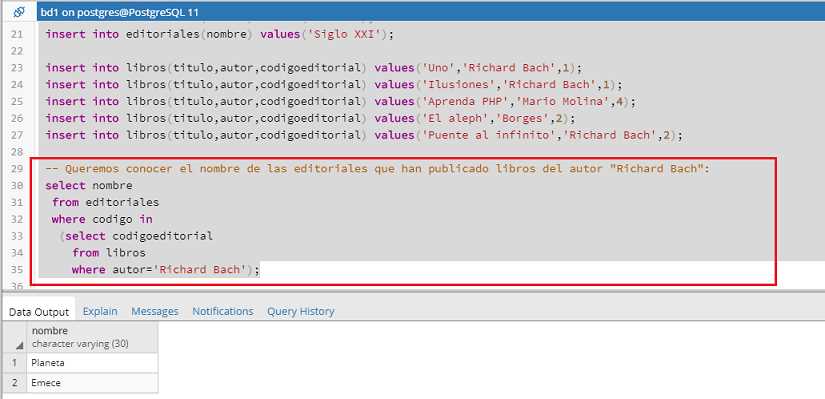Screen dimensions: 825x399
Task: Switch to the Data Output tab
Action: point(39,312)
